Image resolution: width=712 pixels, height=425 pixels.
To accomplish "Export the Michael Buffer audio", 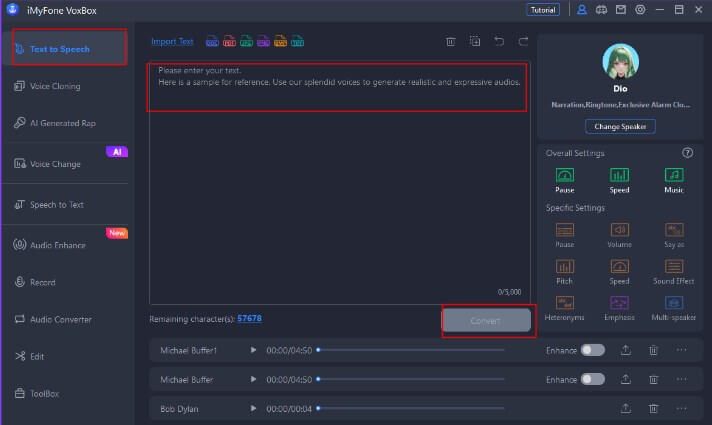I will 626,379.
